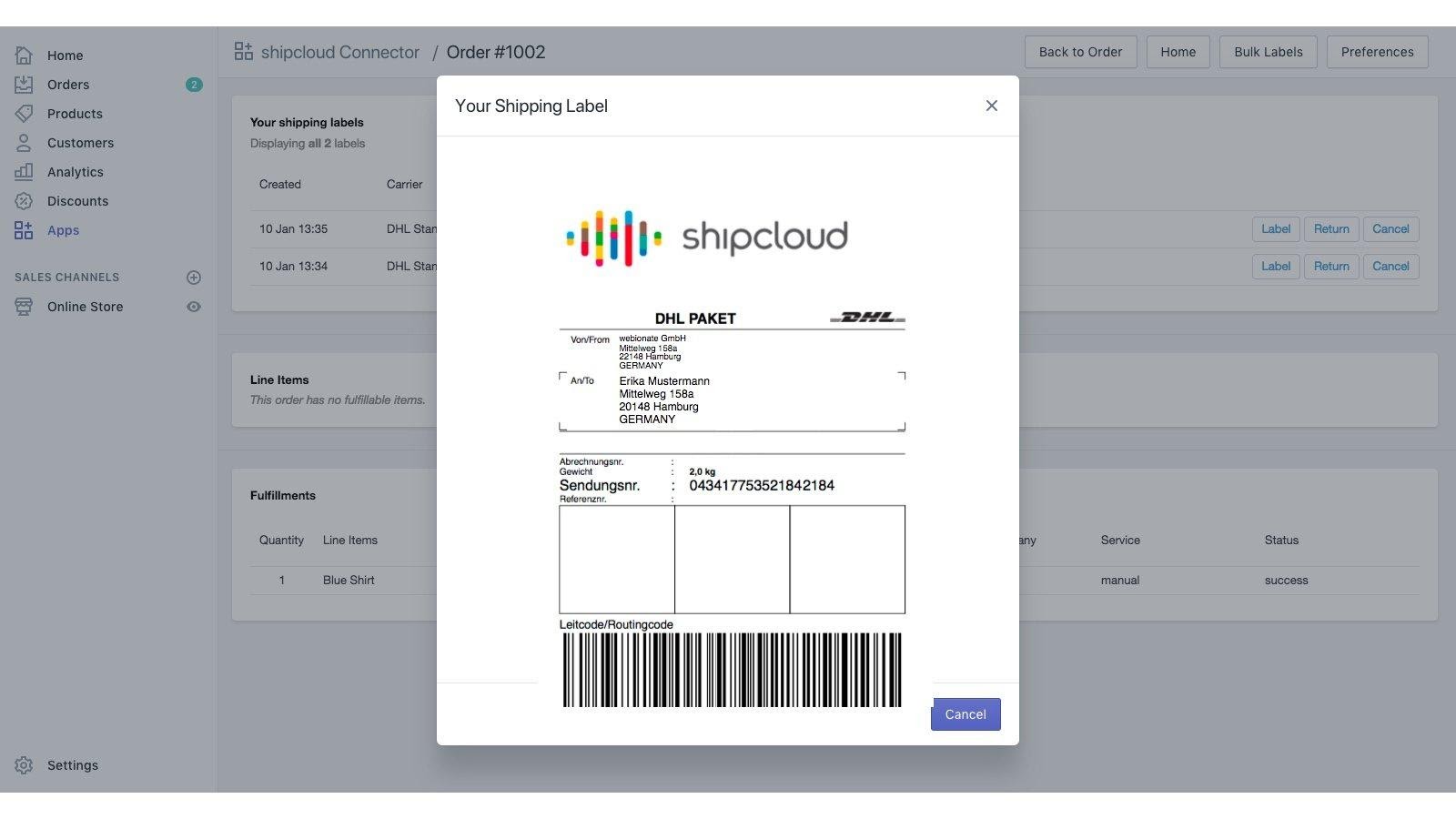View Online Store via eye icon
The height and width of the screenshot is (819, 1456).
tap(193, 307)
